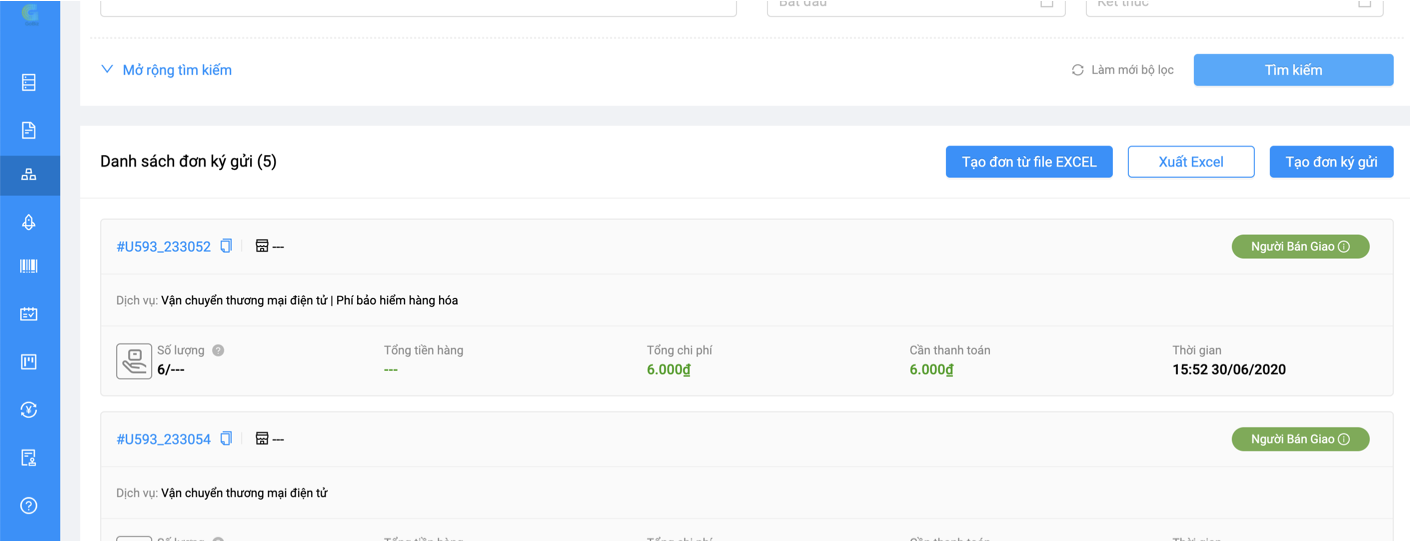
Task: Click the help question mark sidebar icon
Action: point(29,505)
